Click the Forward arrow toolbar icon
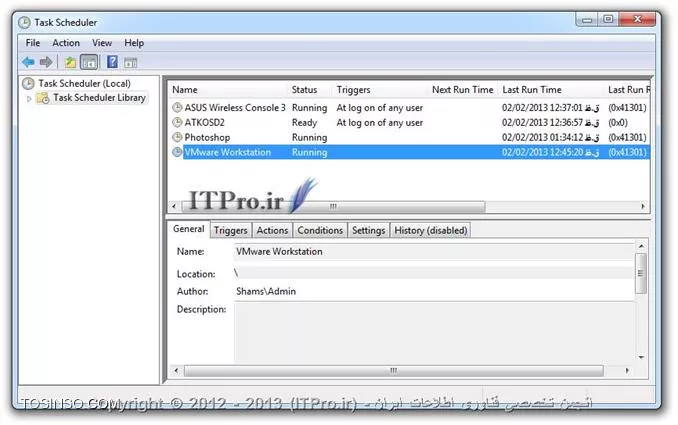 pos(46,62)
